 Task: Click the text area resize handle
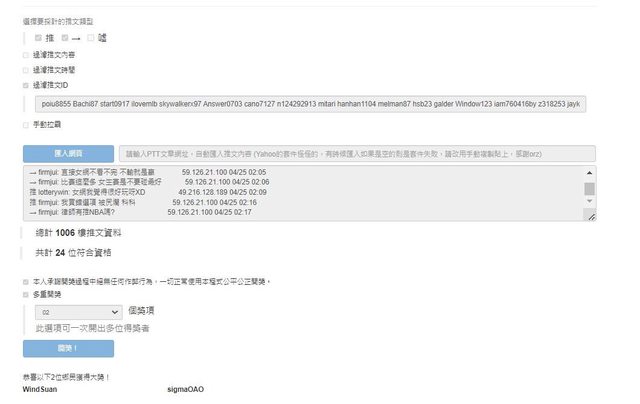(591, 216)
